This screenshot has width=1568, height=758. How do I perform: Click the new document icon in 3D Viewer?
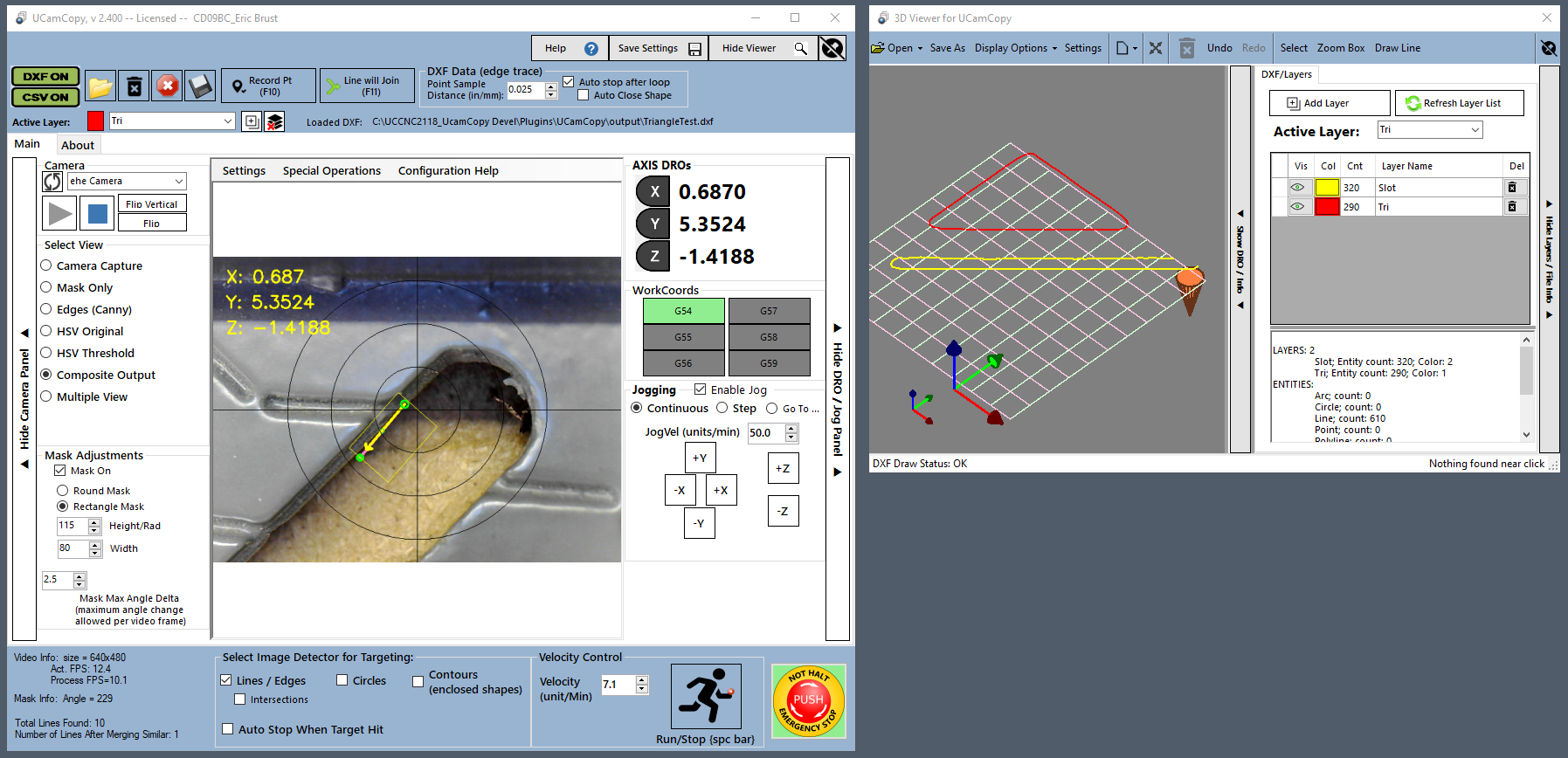(x=1122, y=48)
